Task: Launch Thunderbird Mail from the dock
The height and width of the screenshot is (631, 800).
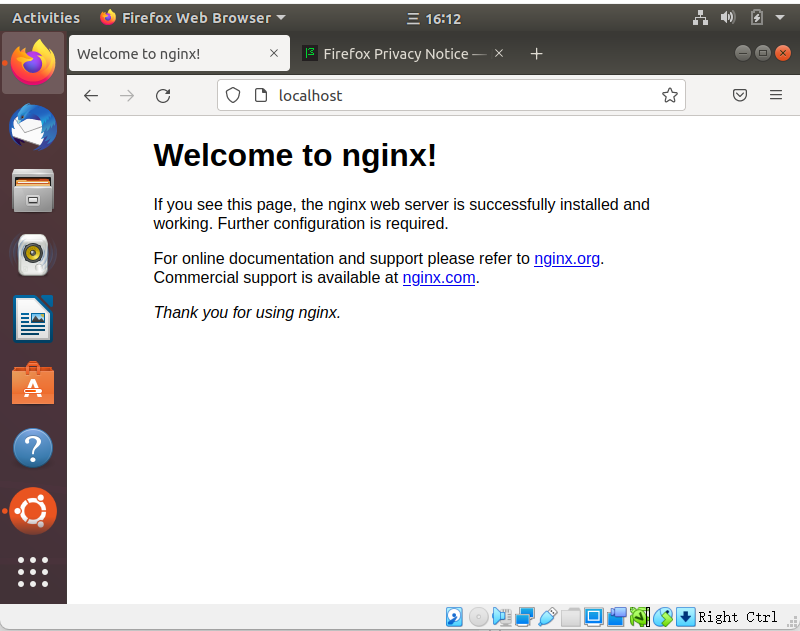Action: [33, 127]
